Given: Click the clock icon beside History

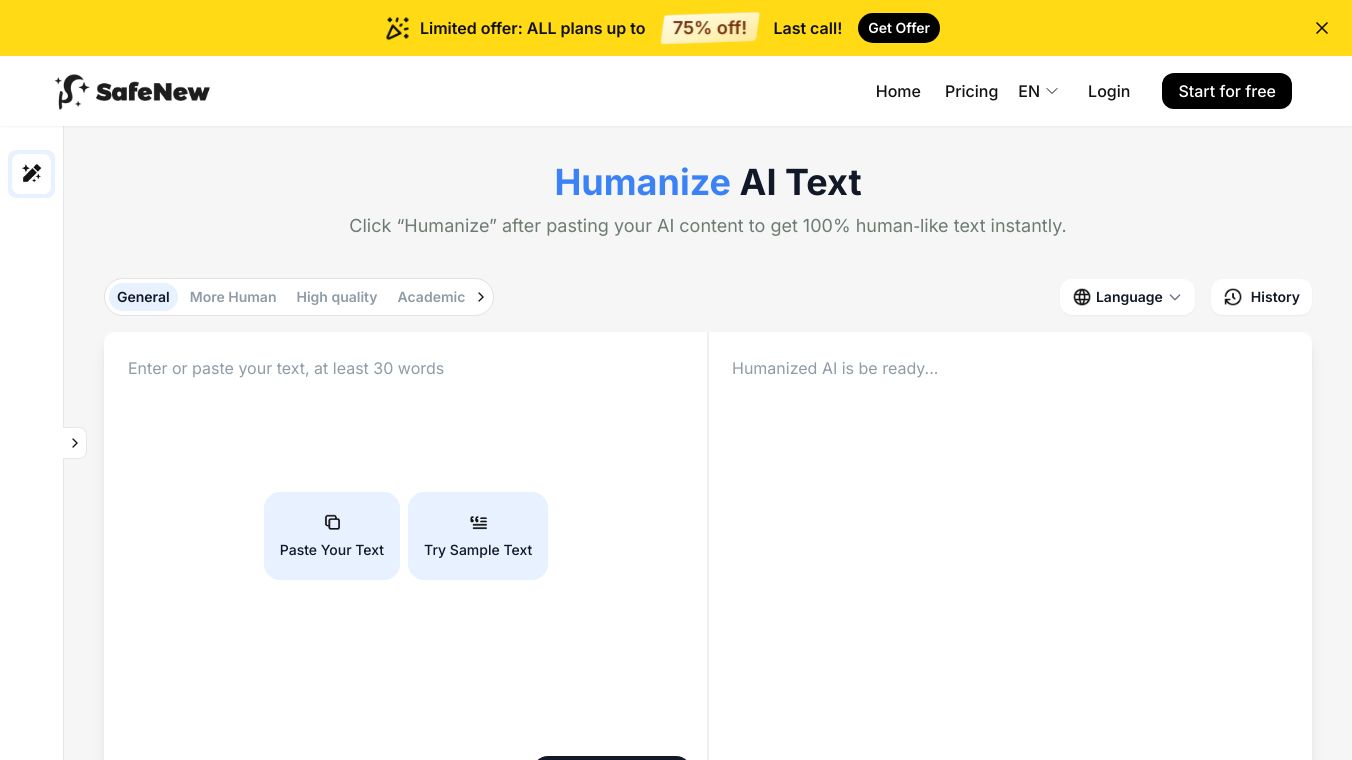Looking at the screenshot, I should 1233,297.
